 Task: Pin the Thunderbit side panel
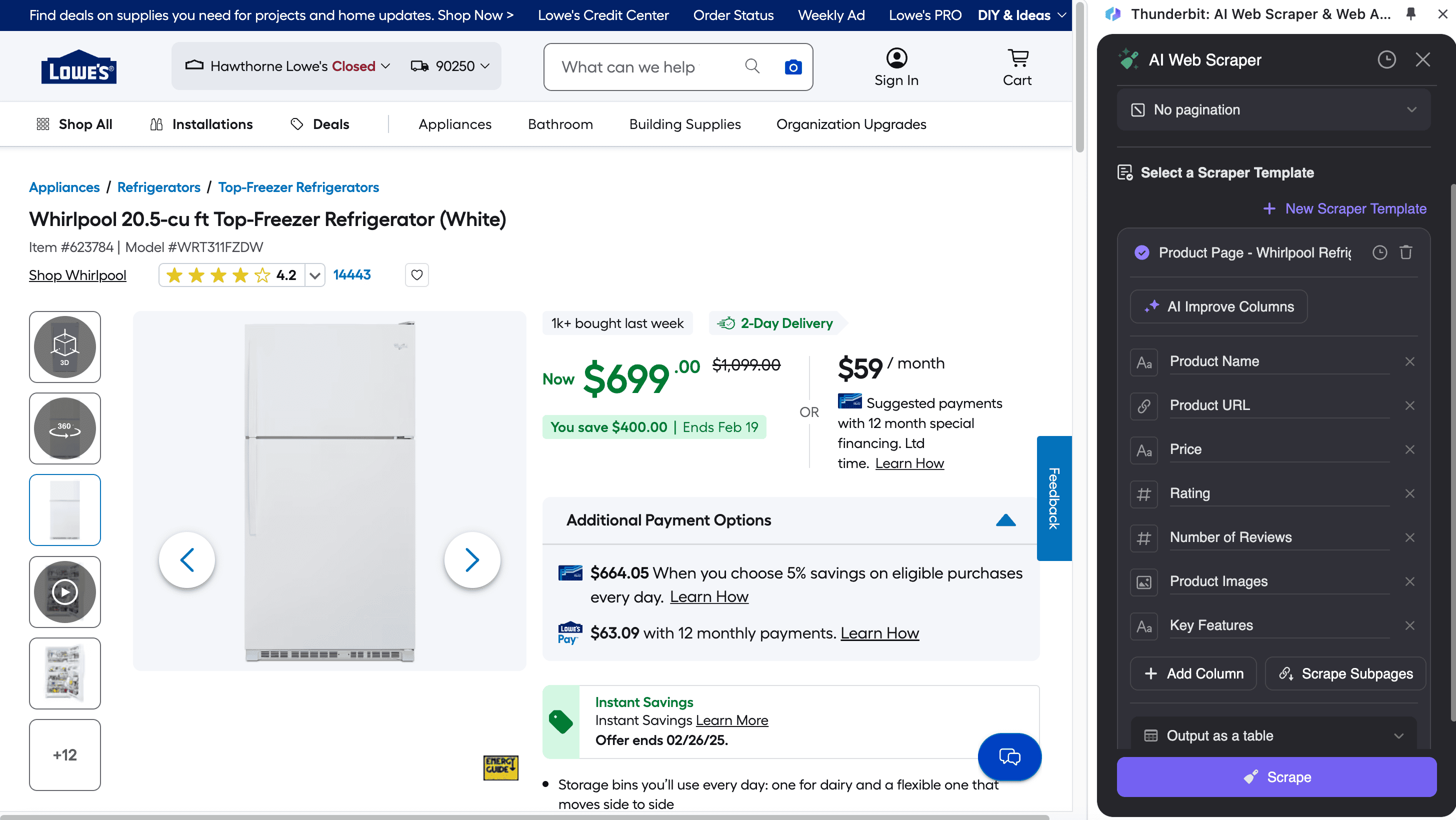(1411, 14)
